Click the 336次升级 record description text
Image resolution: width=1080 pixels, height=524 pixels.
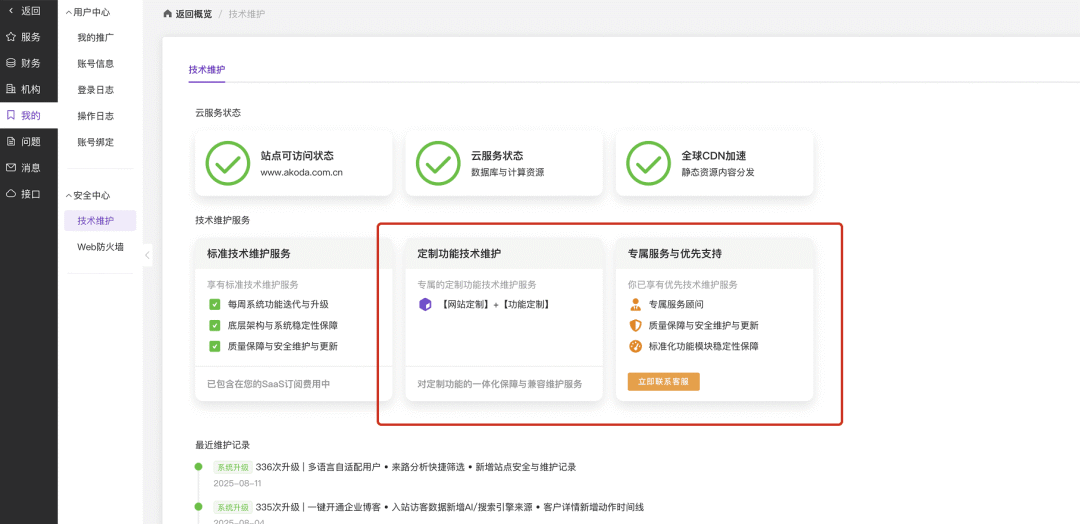415,467
